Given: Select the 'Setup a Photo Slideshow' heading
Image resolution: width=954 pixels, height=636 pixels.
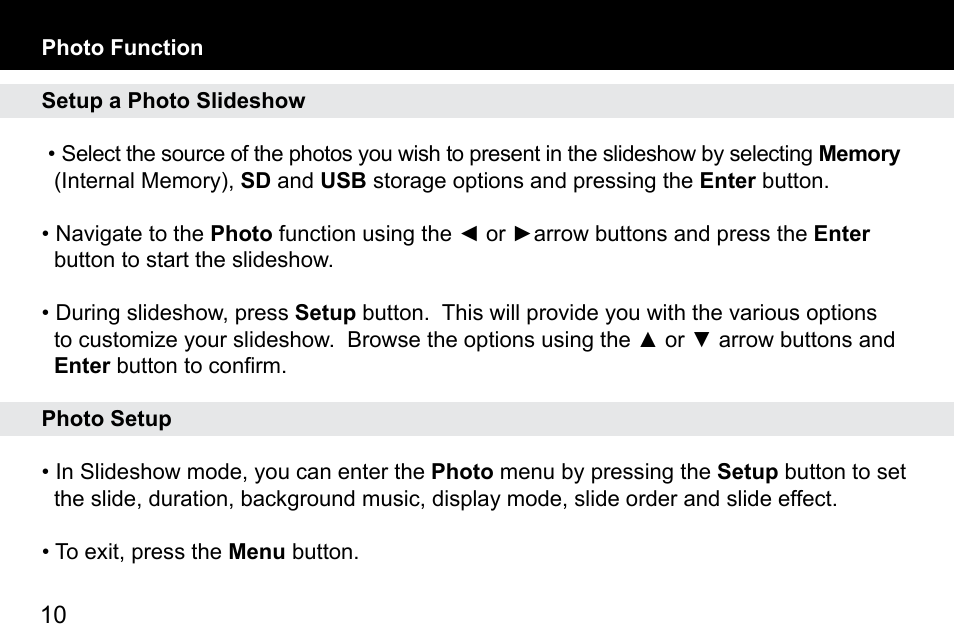Looking at the screenshot, I should point(173,100).
